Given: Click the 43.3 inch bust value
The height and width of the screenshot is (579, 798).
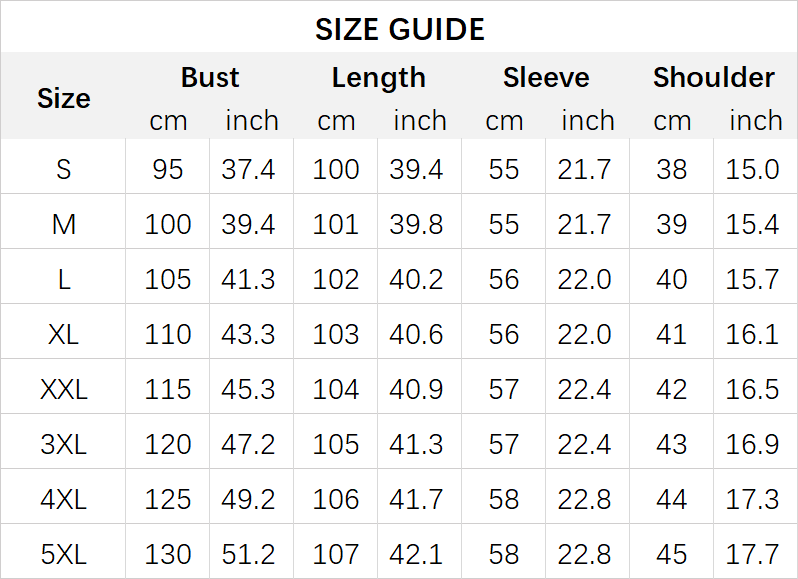Looking at the screenshot, I should coord(248,334).
